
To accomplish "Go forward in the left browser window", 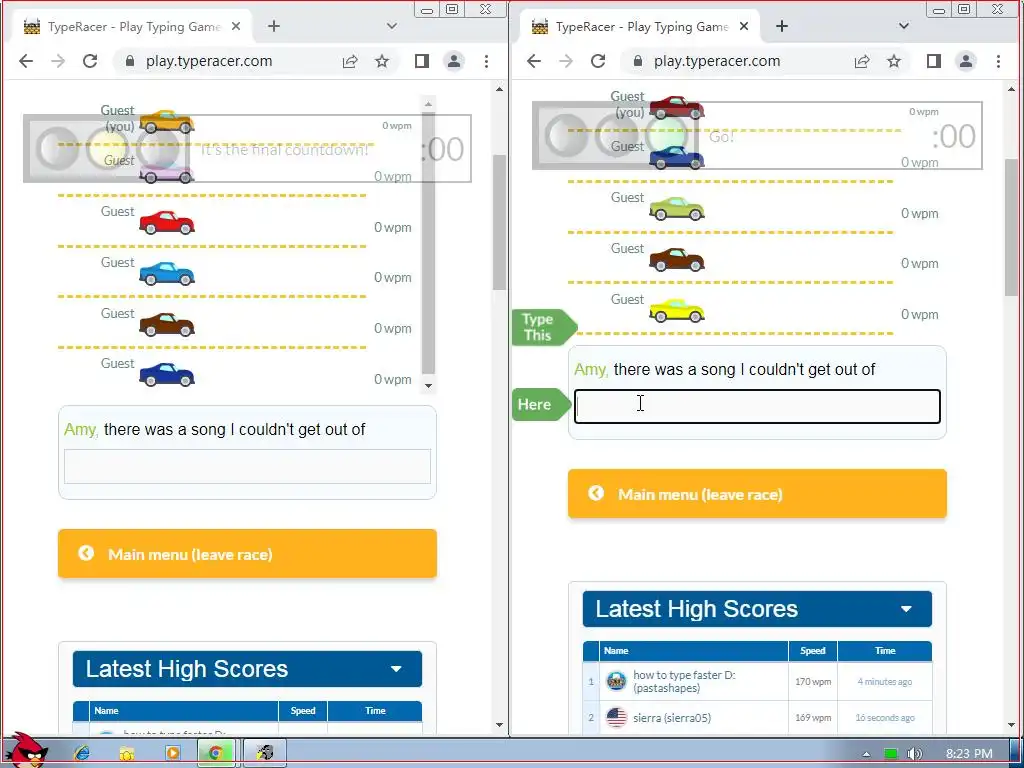I will [58, 61].
